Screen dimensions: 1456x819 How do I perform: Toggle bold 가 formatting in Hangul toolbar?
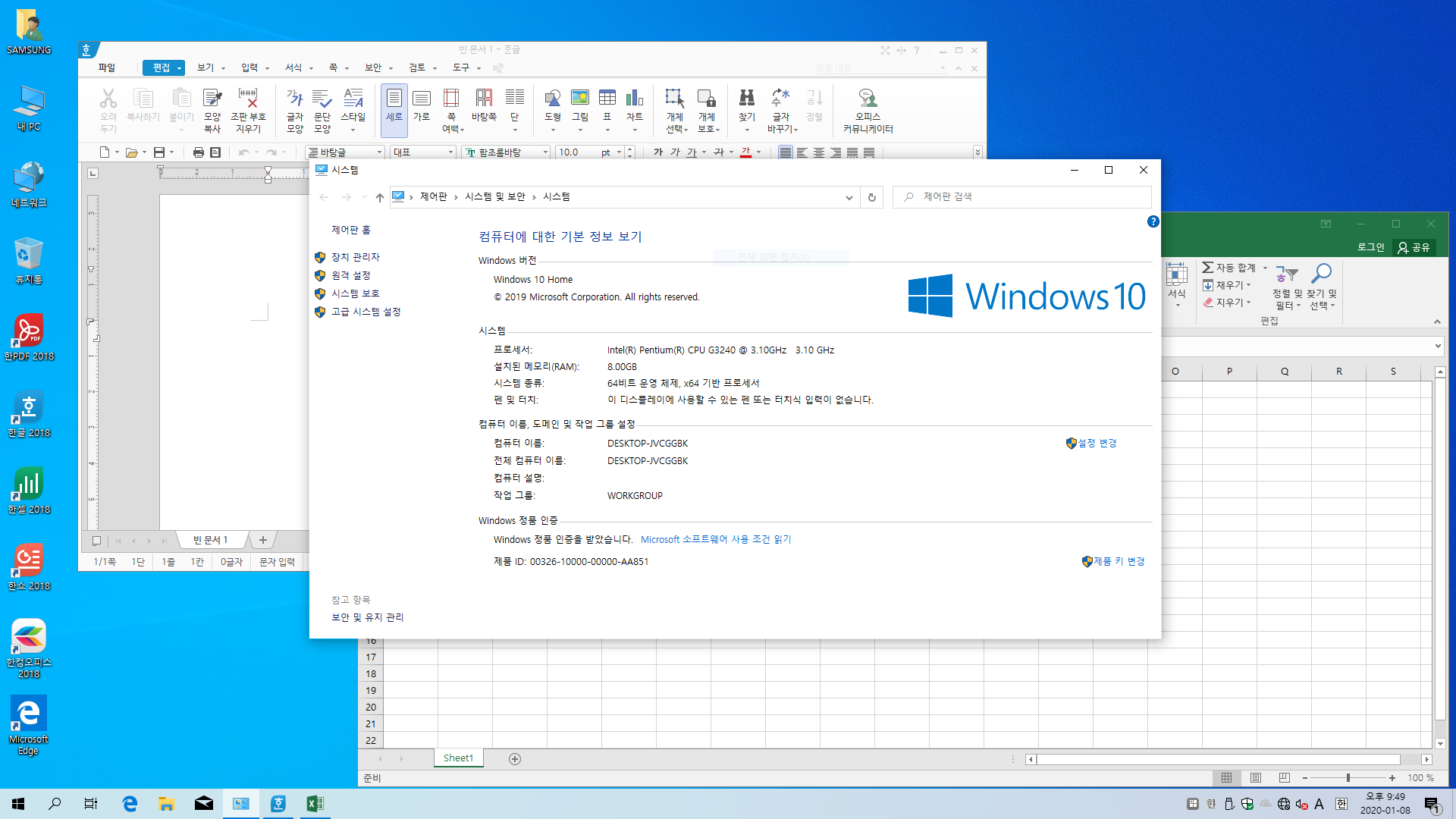(658, 152)
